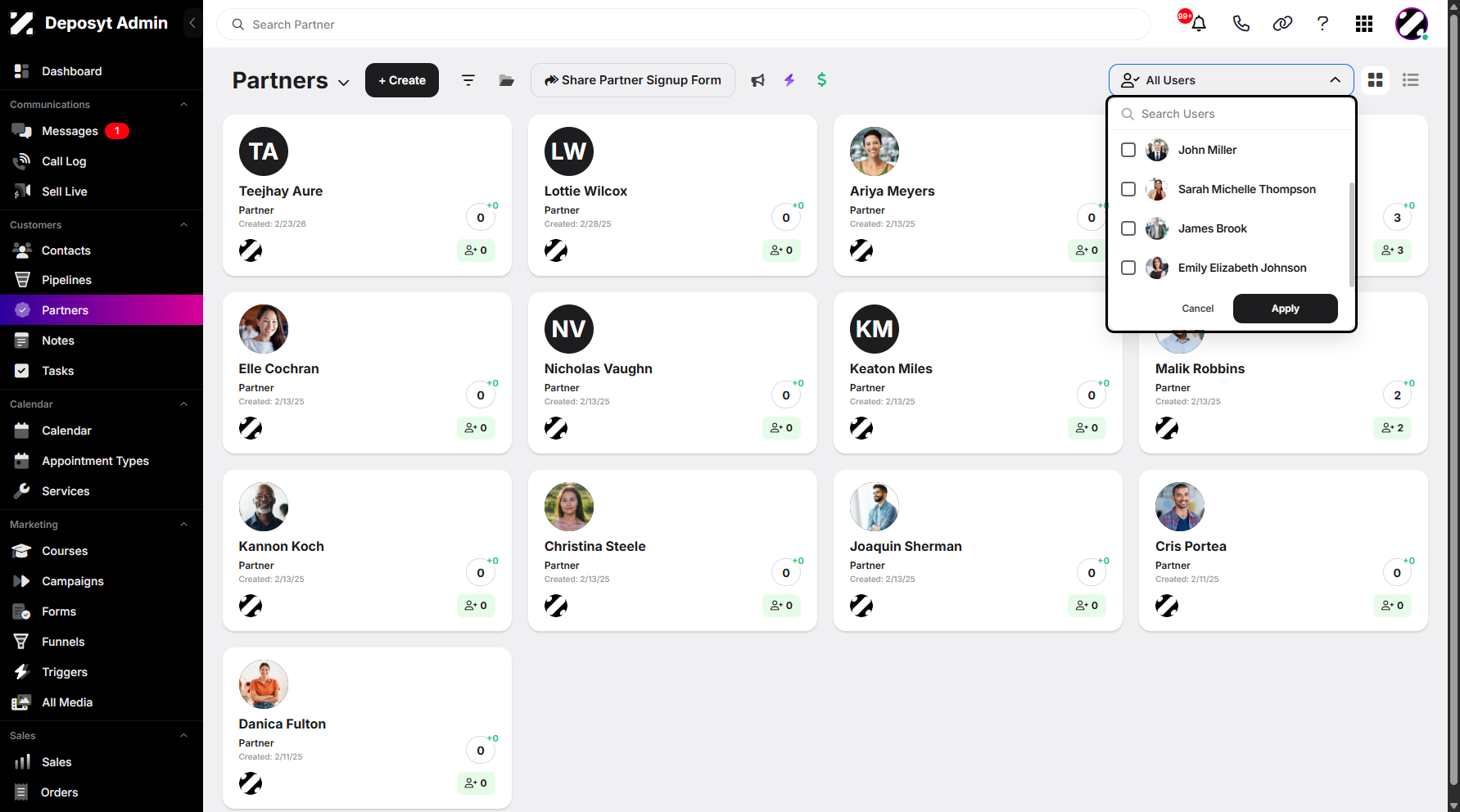Collapse the Calendar section
Screen dimensions: 1460x812
click(184, 404)
